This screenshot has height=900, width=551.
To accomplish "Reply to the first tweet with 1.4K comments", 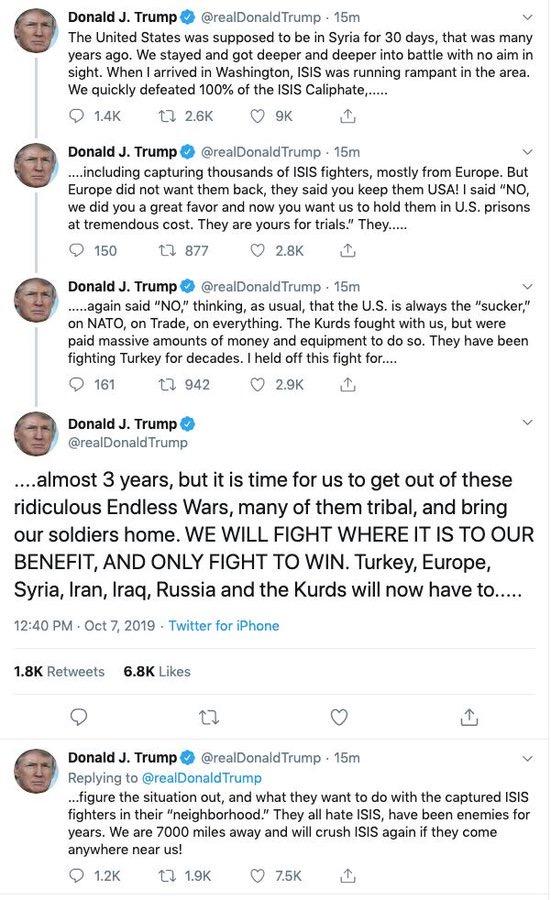I will pyautogui.click(x=76, y=117).
